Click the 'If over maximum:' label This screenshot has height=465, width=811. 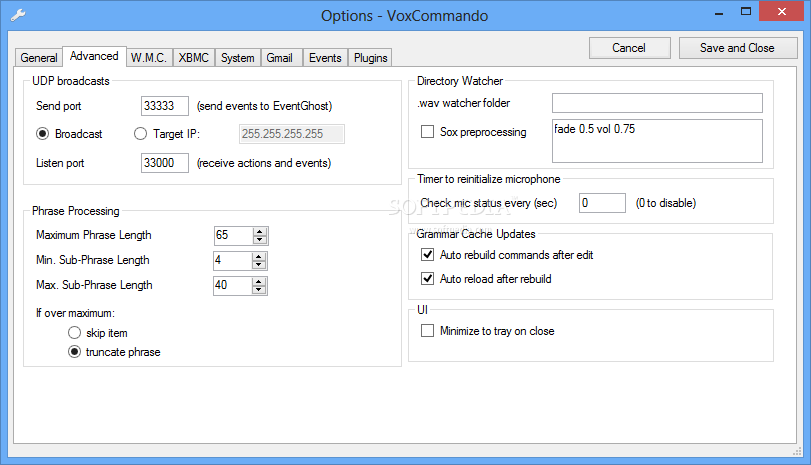coord(76,313)
